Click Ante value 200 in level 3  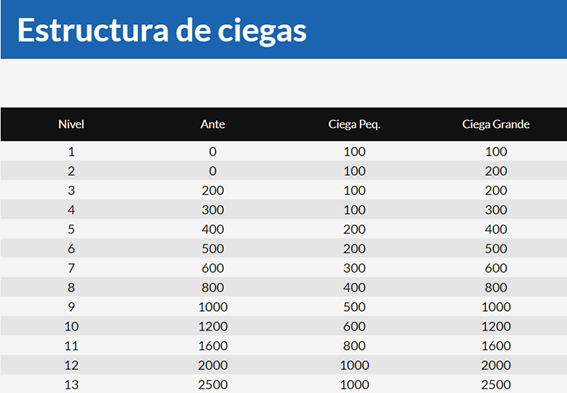pos(213,191)
